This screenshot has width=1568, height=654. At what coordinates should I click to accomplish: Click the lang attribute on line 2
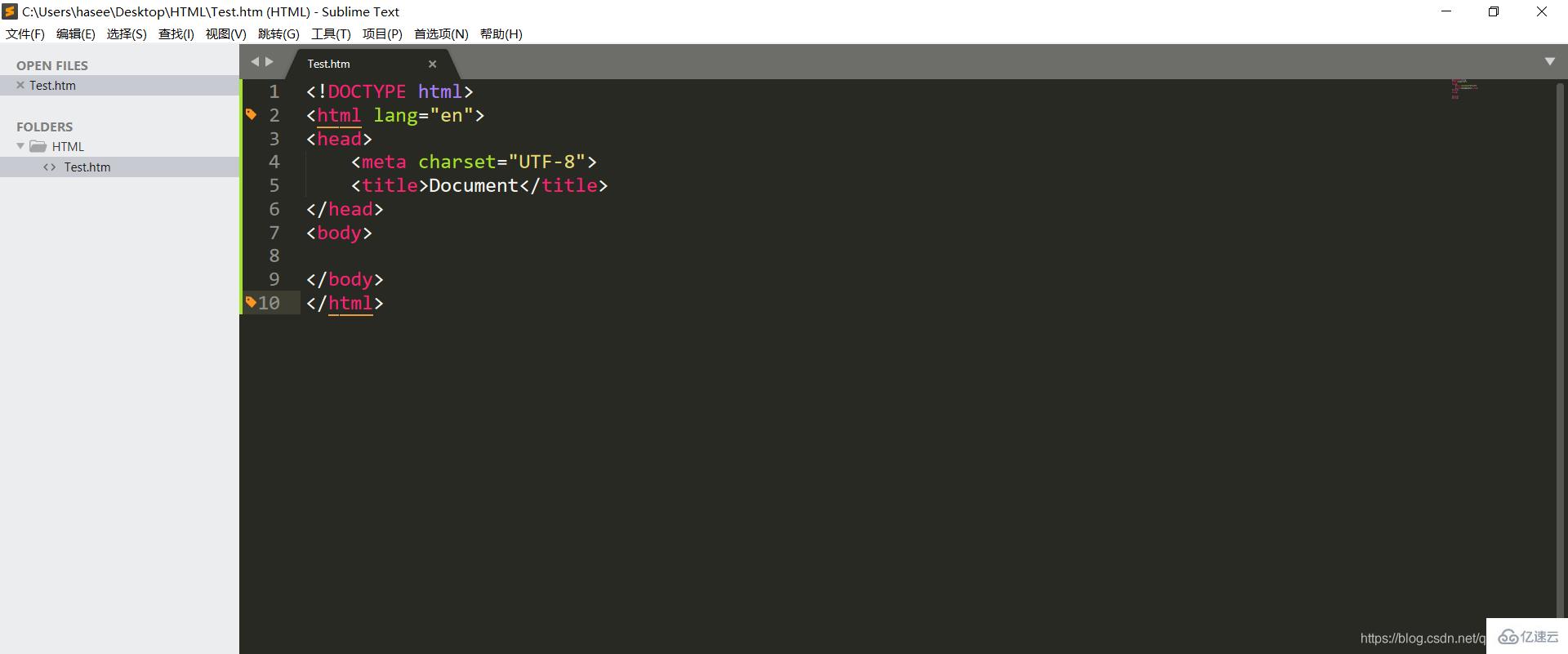click(x=395, y=115)
